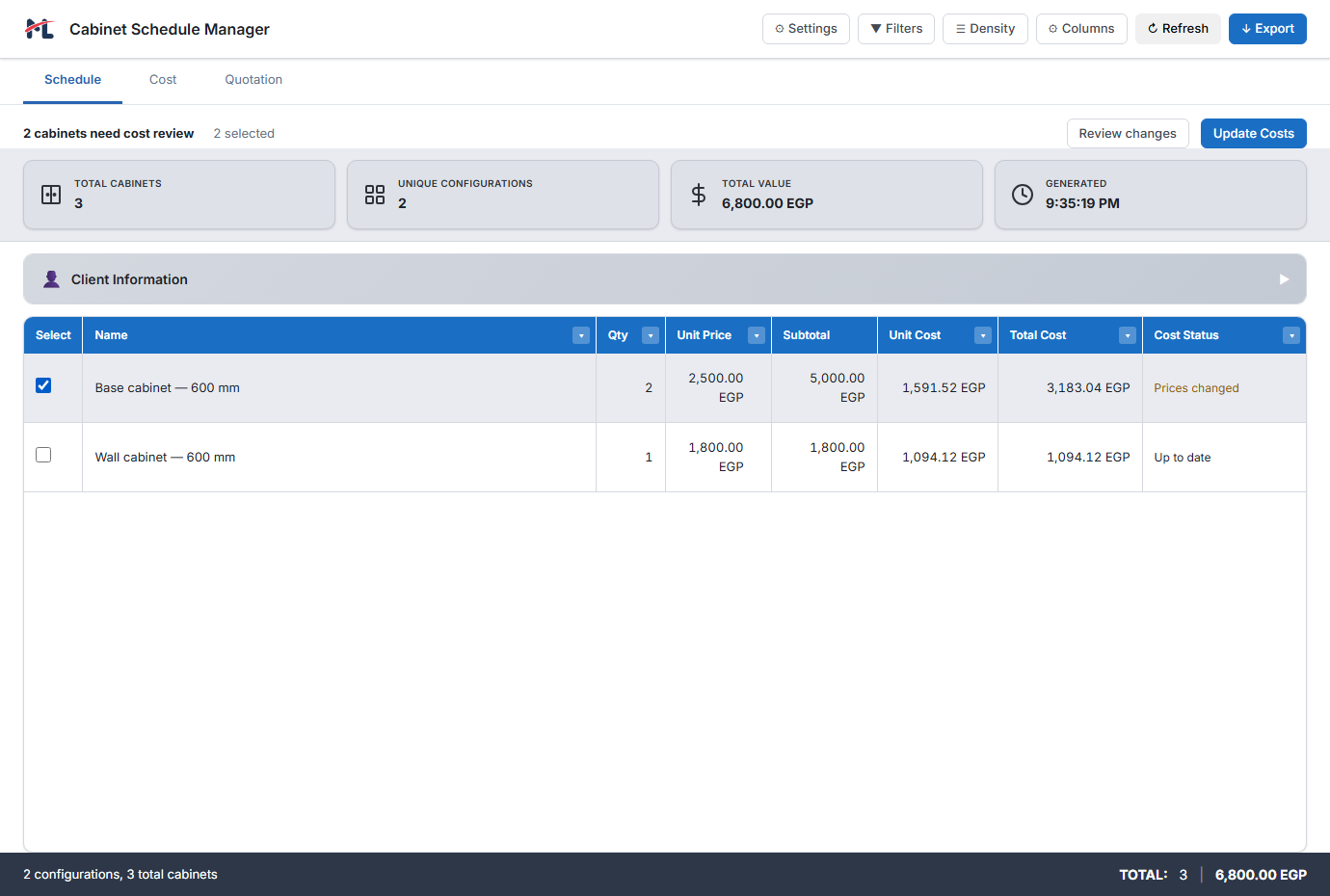Click the 'Up to date' cost status
Image resolution: width=1330 pixels, height=896 pixels.
coord(1183,458)
